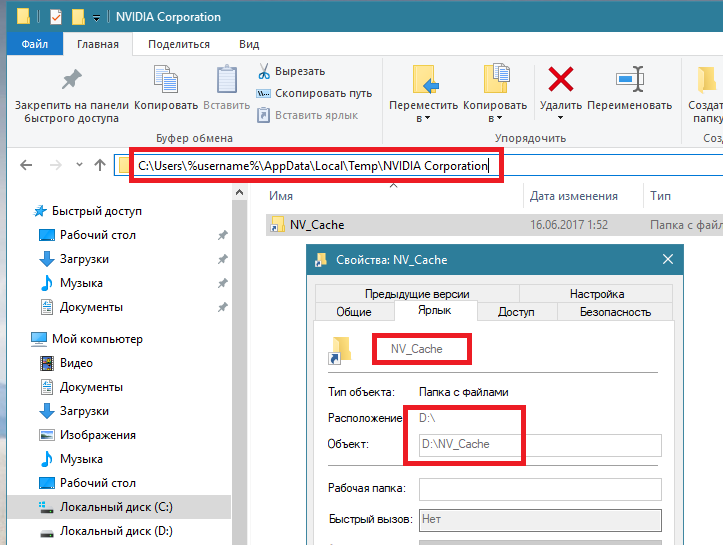This screenshot has width=723, height=545.
Task: Click the Объект target path field
Action: [x=540, y=444]
